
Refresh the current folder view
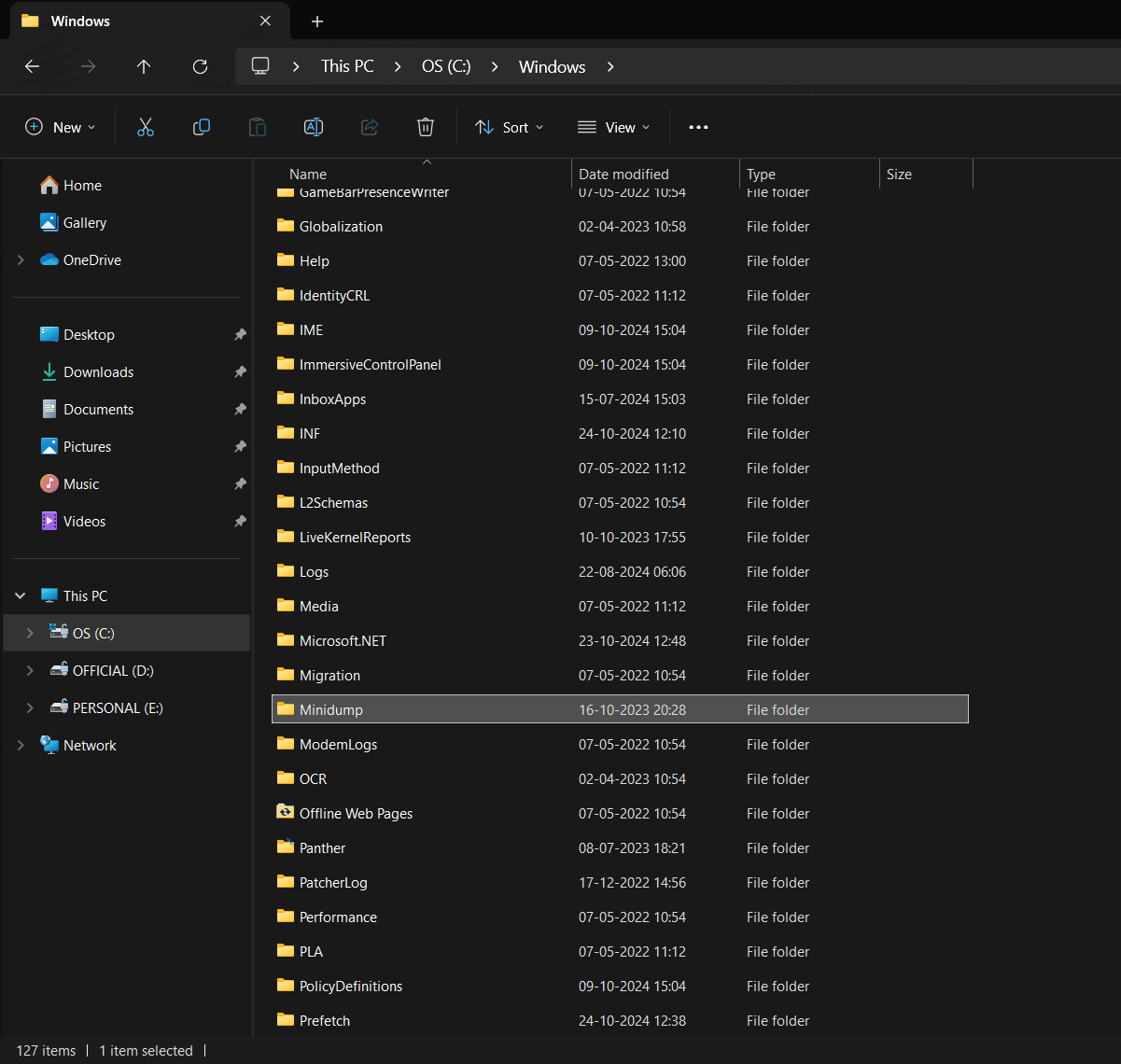point(200,67)
